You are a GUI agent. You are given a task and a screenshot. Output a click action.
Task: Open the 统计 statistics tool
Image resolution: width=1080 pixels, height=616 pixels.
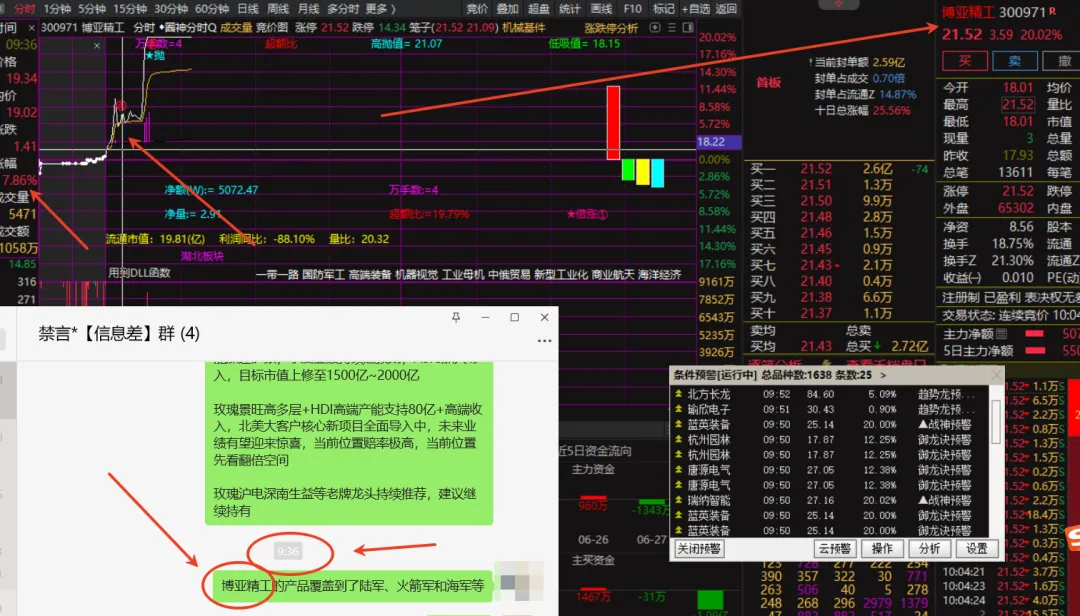[x=568, y=9]
